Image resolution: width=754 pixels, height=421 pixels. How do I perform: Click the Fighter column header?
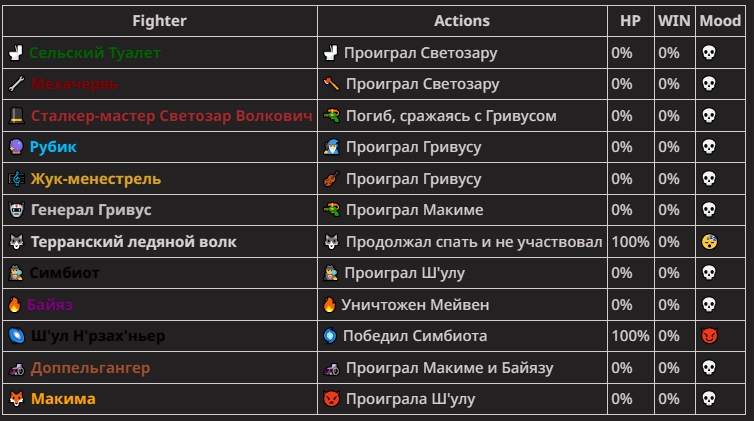(x=160, y=21)
